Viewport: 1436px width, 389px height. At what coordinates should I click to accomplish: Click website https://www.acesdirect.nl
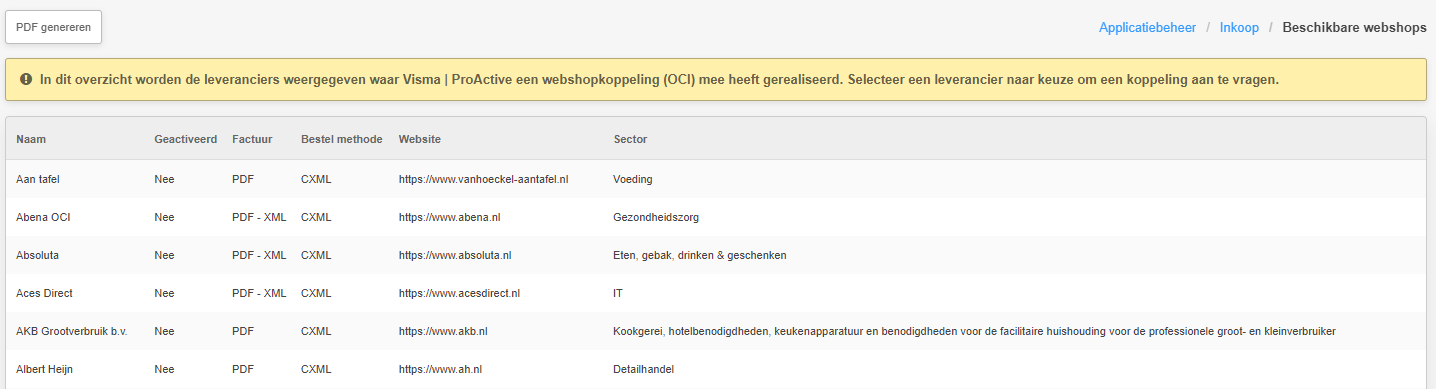(459, 293)
